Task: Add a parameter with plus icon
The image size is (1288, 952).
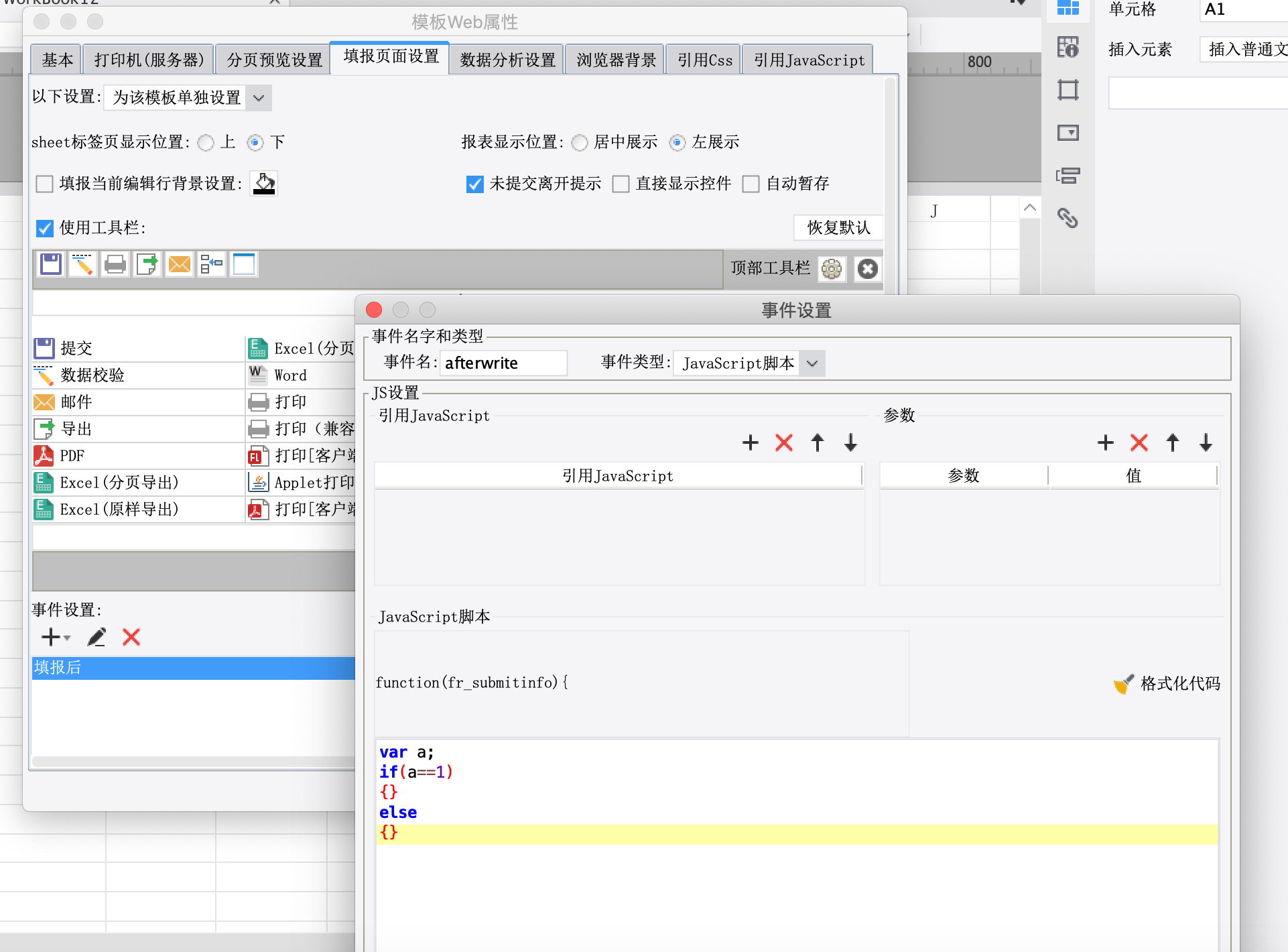Action: click(1106, 442)
